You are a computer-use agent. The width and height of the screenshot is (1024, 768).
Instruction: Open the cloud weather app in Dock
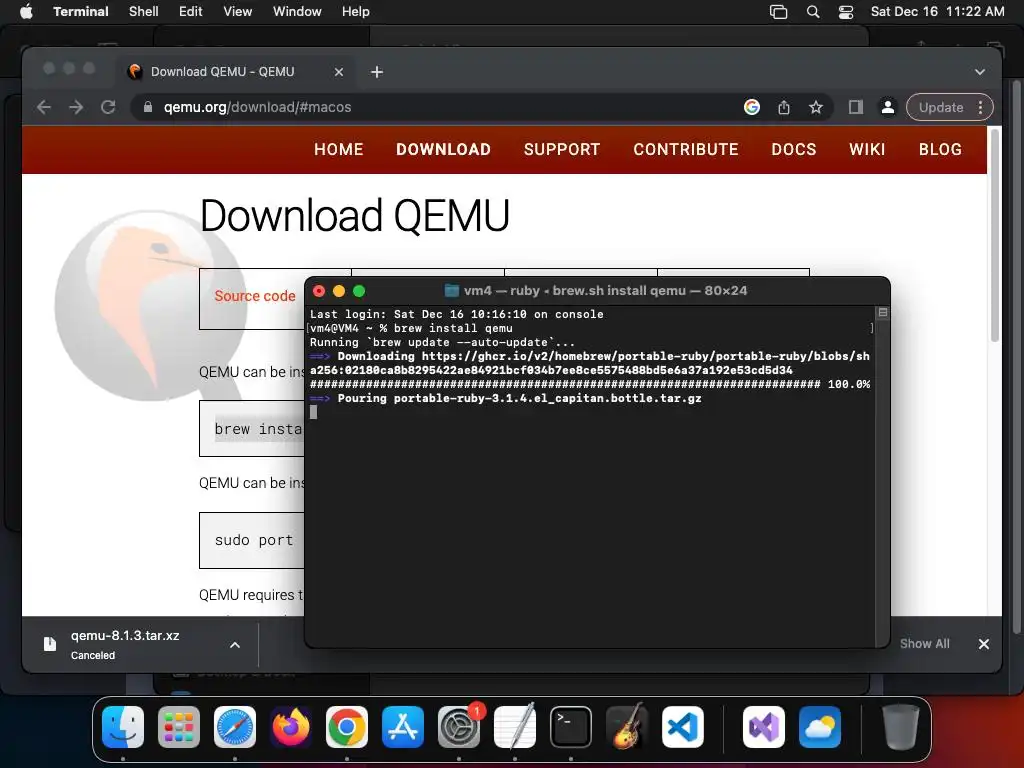pyautogui.click(x=820, y=727)
